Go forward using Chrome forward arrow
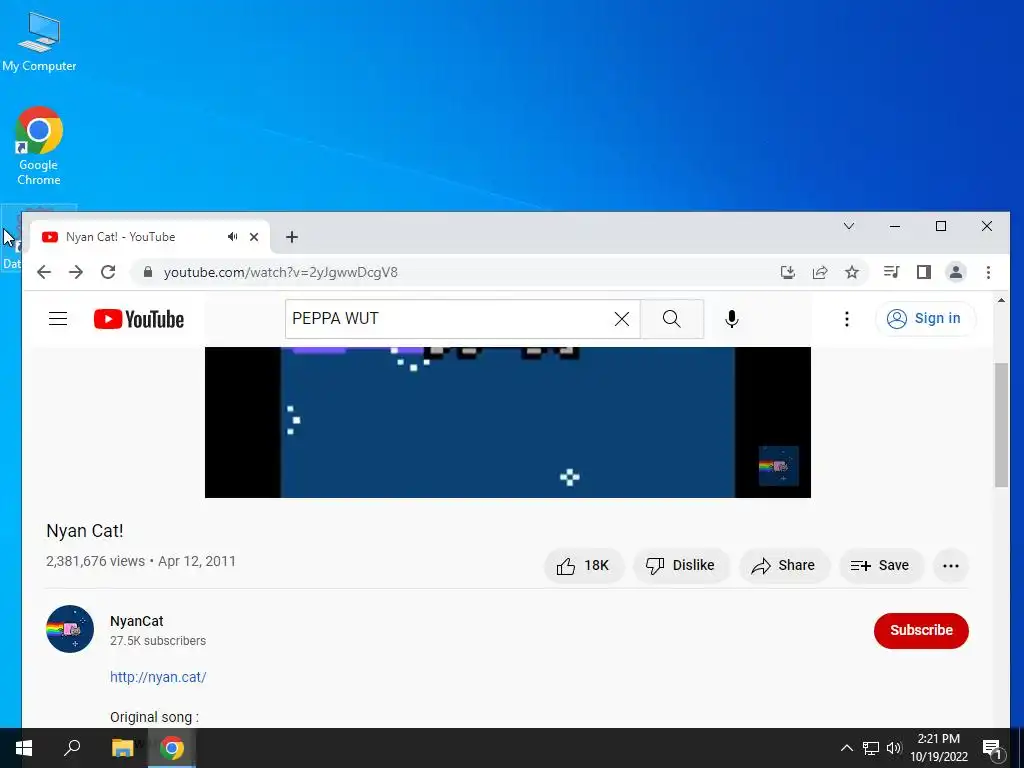This screenshot has width=1024, height=768. coord(76,272)
